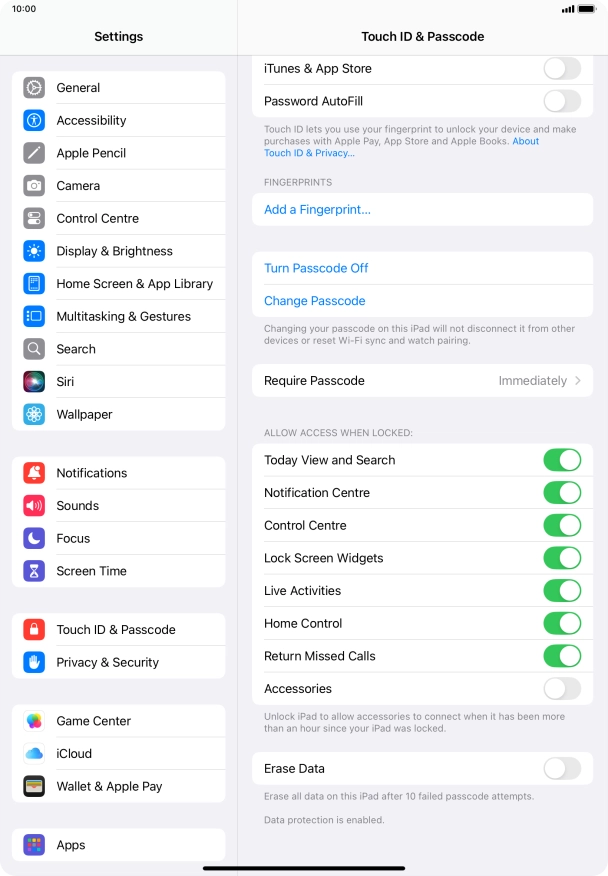Open Screen Time hourglass icon
Image resolution: width=608 pixels, height=876 pixels.
click(x=34, y=571)
